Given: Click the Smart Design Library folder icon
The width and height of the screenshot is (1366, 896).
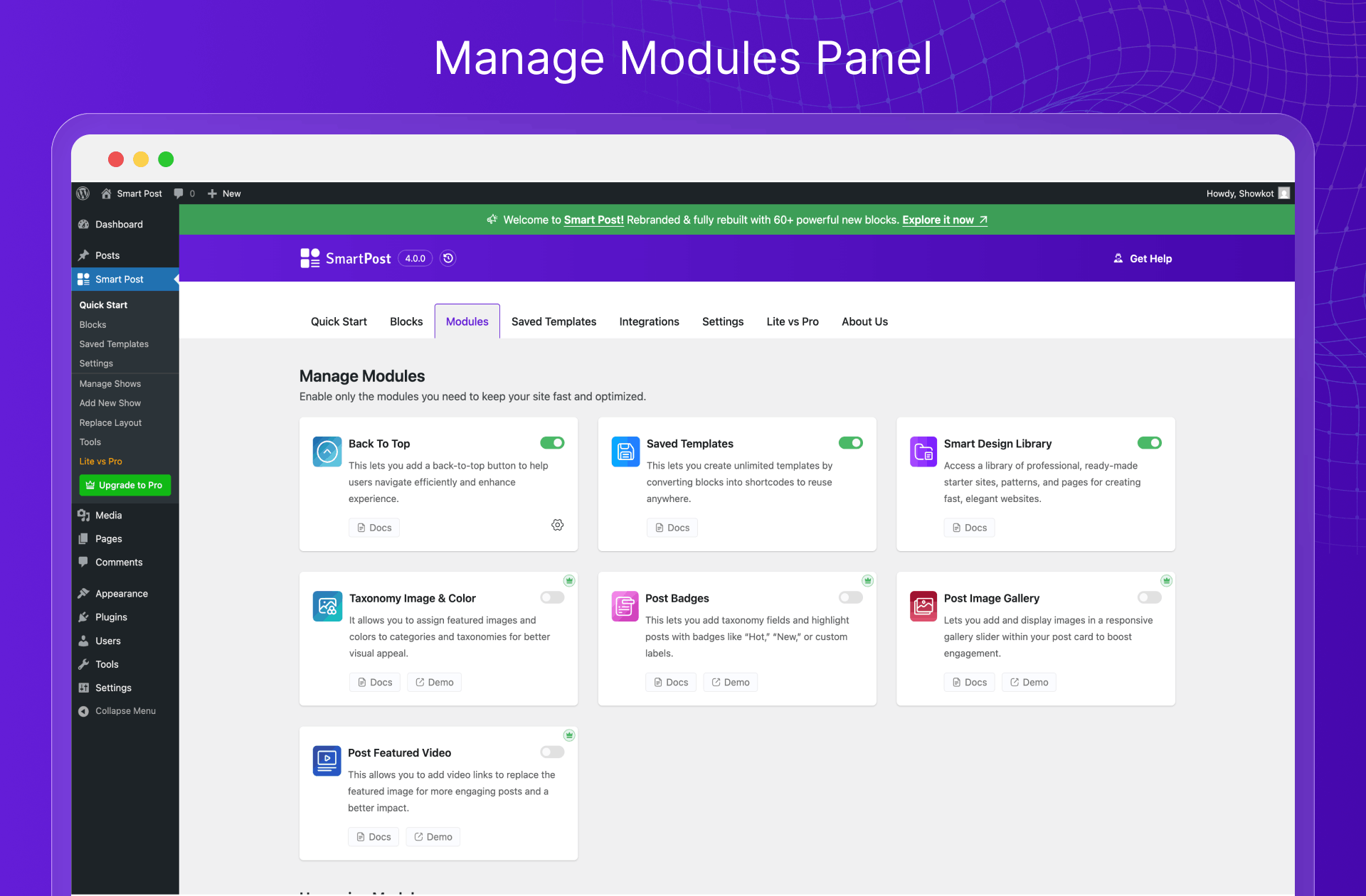Looking at the screenshot, I should point(923,452).
